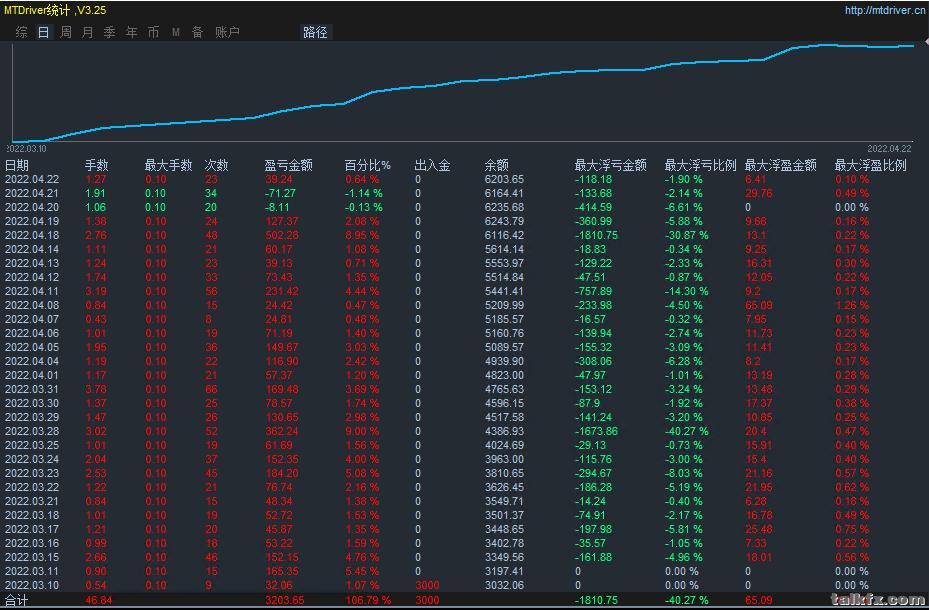Select the 2022.03.31 row date
Screen dimensions: 929x610
click(32, 389)
